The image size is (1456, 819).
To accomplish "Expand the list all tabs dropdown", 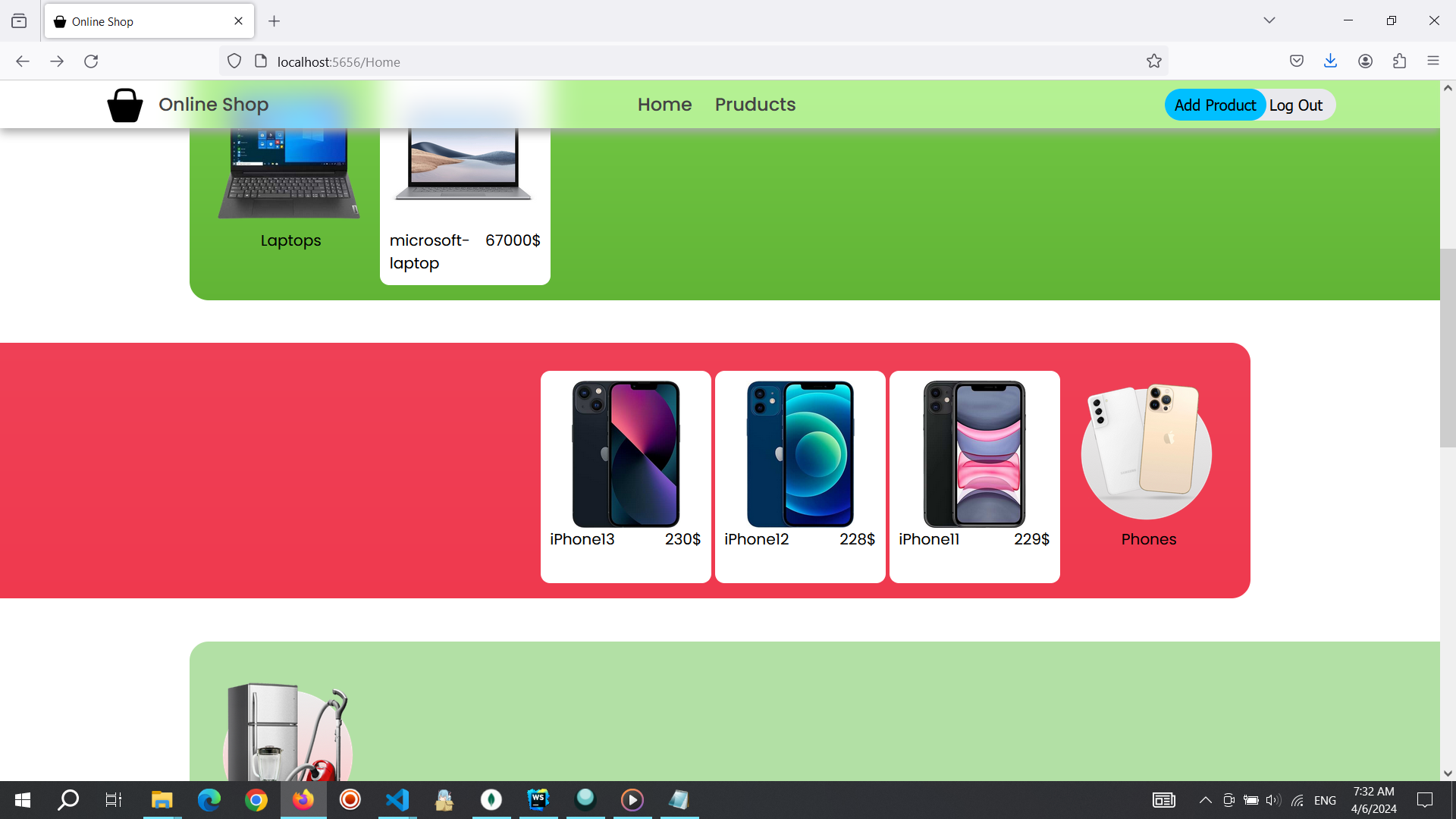I will [1269, 20].
